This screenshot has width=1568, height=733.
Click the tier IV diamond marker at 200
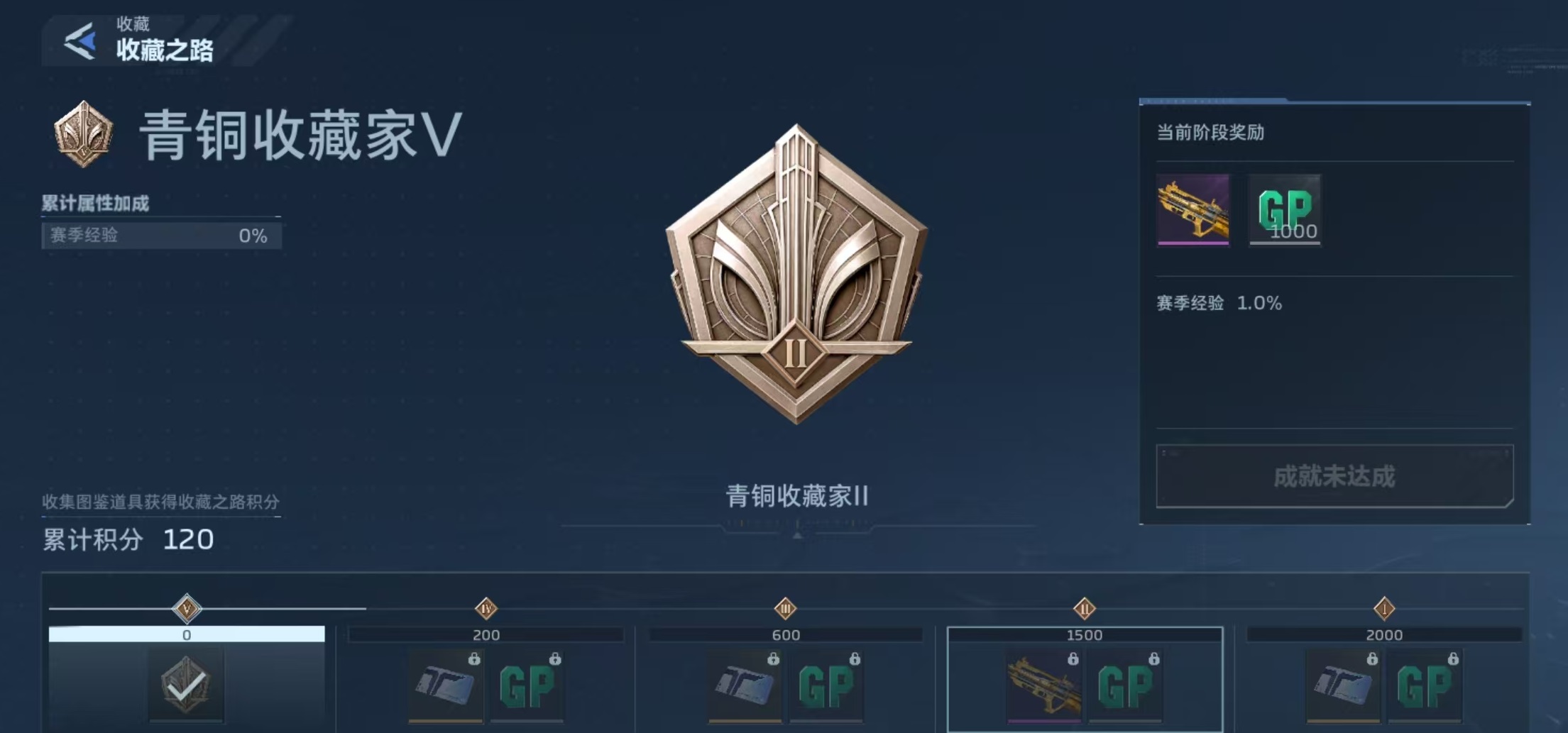(x=486, y=608)
